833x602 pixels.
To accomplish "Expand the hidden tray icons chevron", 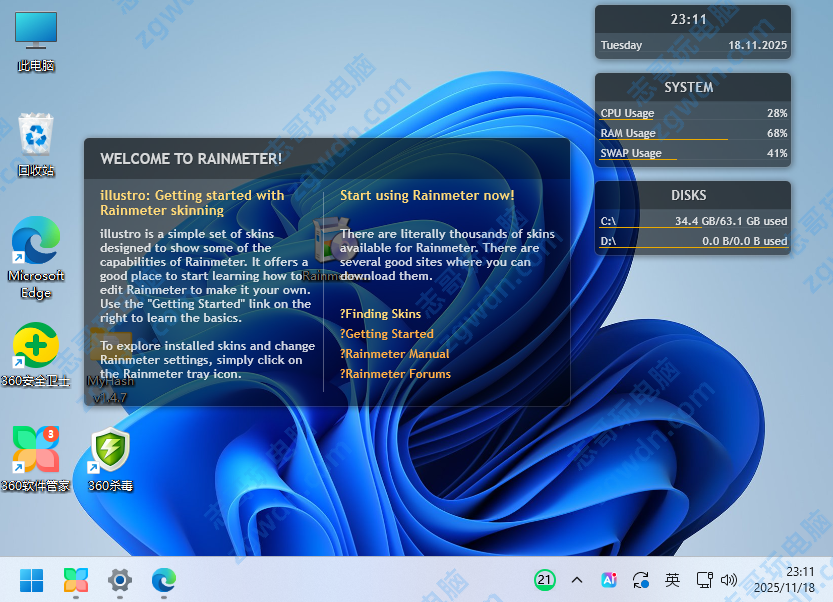I will click(x=577, y=579).
